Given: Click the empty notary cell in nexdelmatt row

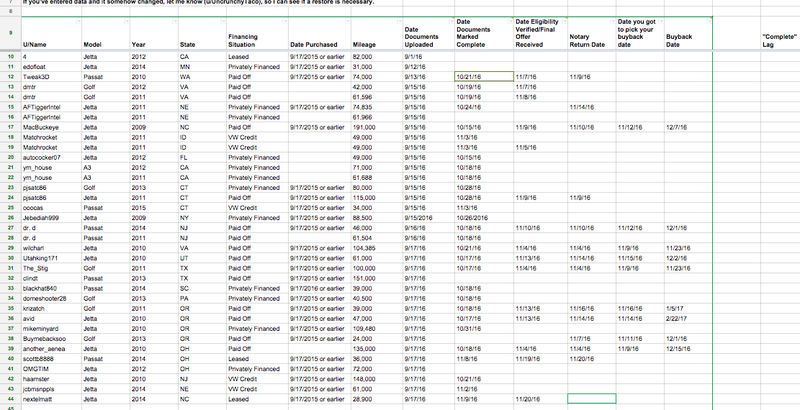Looking at the screenshot, I should pos(592,399).
